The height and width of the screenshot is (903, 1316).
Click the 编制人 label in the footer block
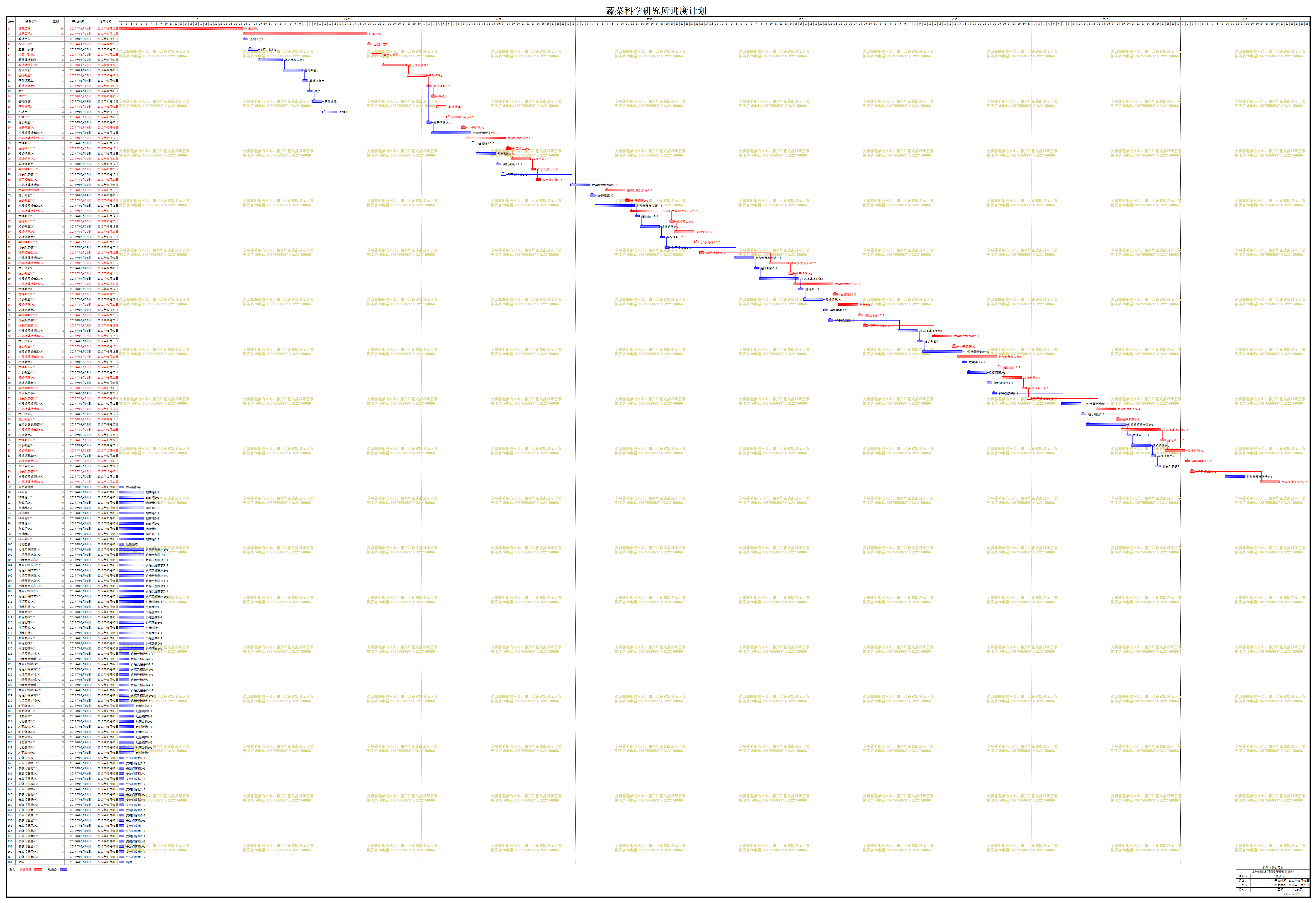click(1243, 876)
